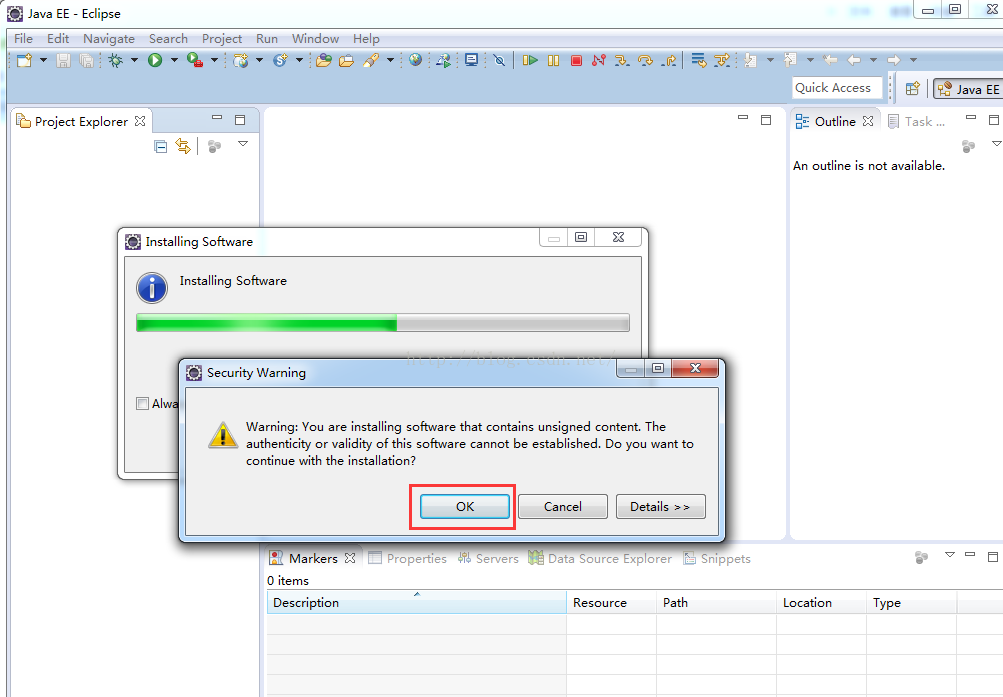Click the Search flashlight icon

[371, 60]
